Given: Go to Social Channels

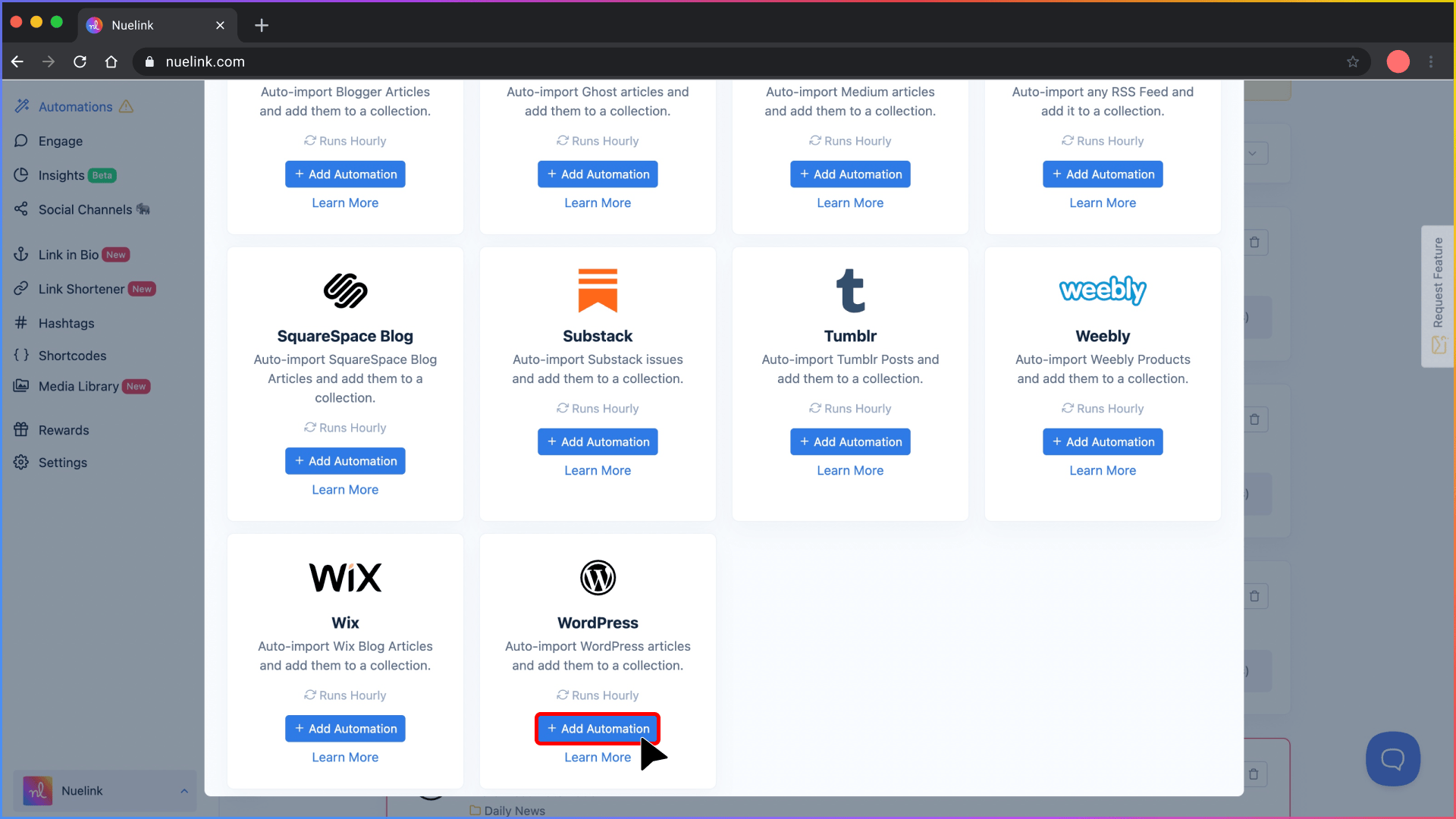Looking at the screenshot, I should (85, 209).
